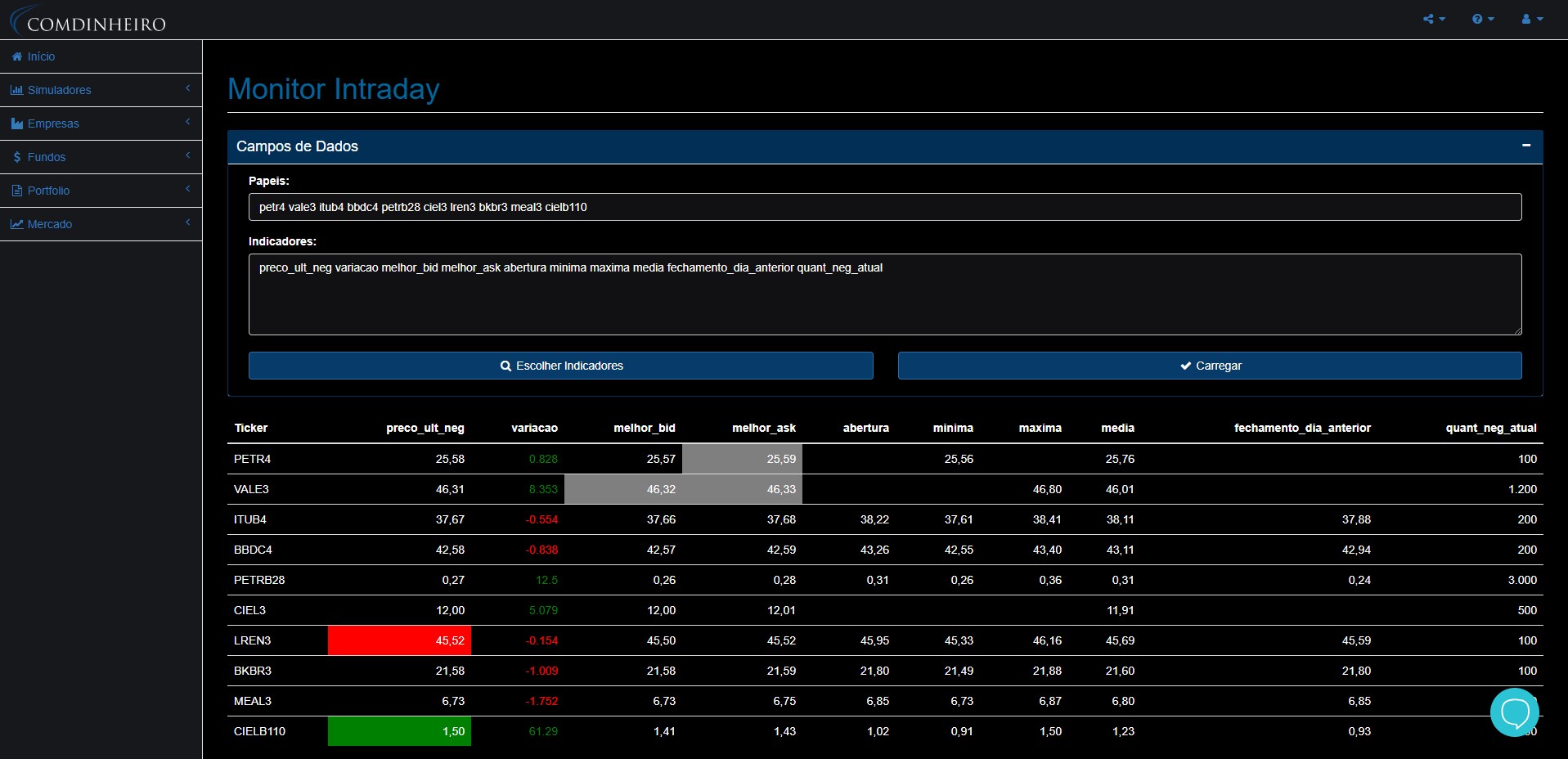Click the Monitor Intraday page title
Viewport: 1568px width, 759px height.
pyautogui.click(x=334, y=88)
